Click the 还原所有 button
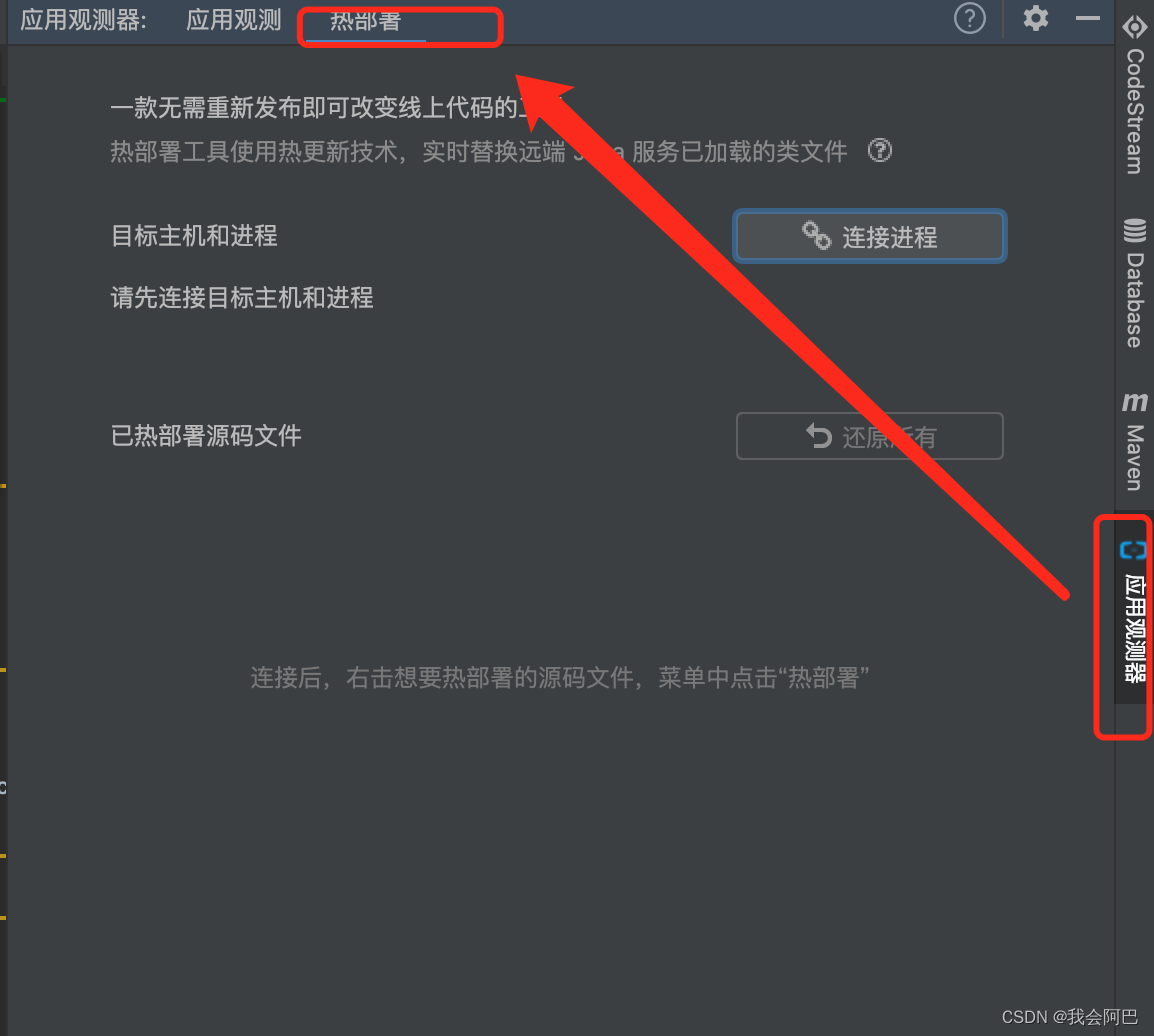 869,436
